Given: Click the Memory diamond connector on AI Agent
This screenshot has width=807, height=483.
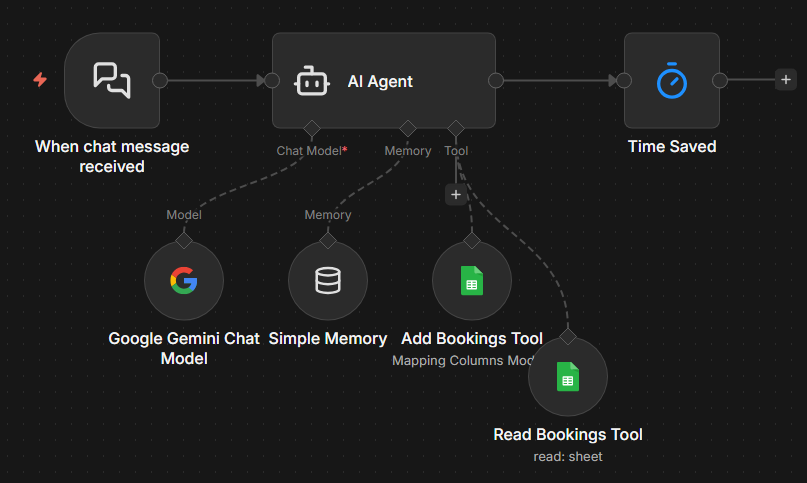Looking at the screenshot, I should tap(408, 128).
